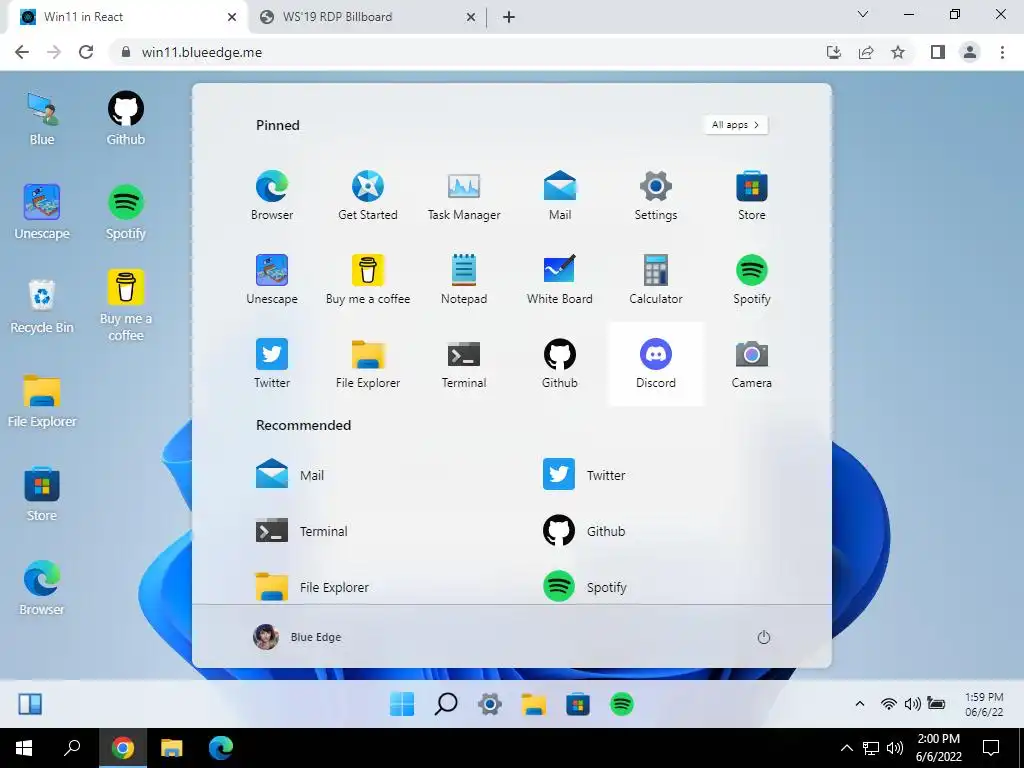This screenshot has height=768, width=1024.
Task: Open Buy me a coffee desktop shortcut
Action: 125,306
